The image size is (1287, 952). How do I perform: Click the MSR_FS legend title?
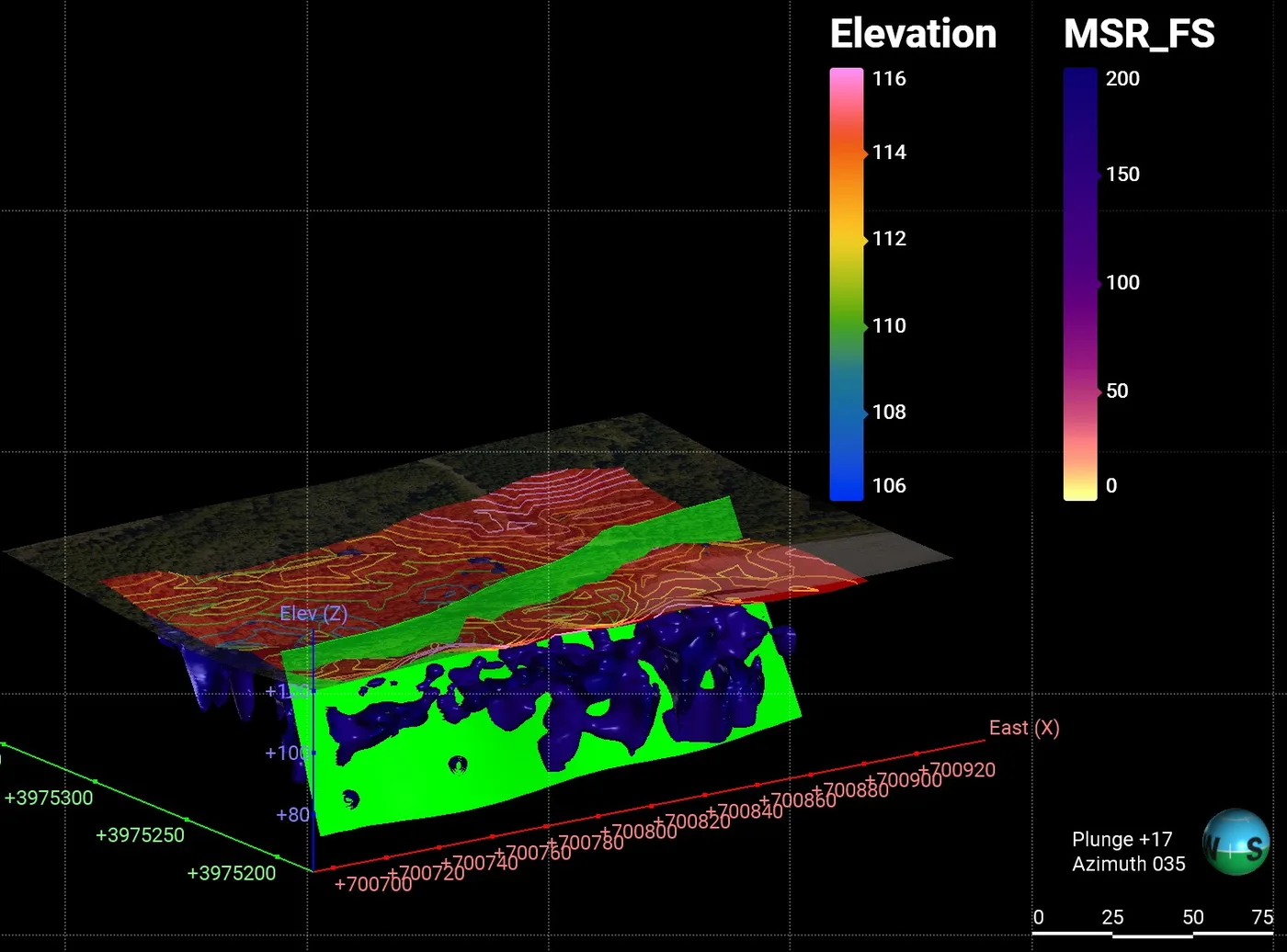(1139, 34)
